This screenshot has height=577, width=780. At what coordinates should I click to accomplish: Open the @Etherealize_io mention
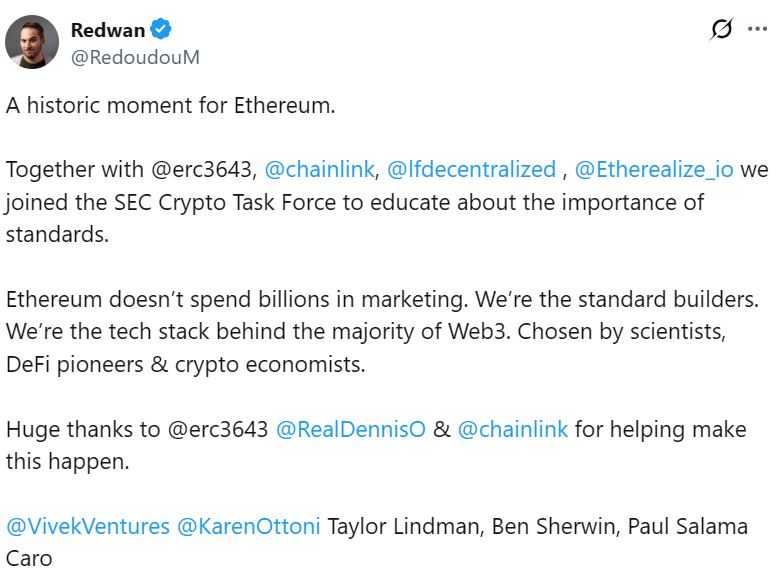[654, 169]
